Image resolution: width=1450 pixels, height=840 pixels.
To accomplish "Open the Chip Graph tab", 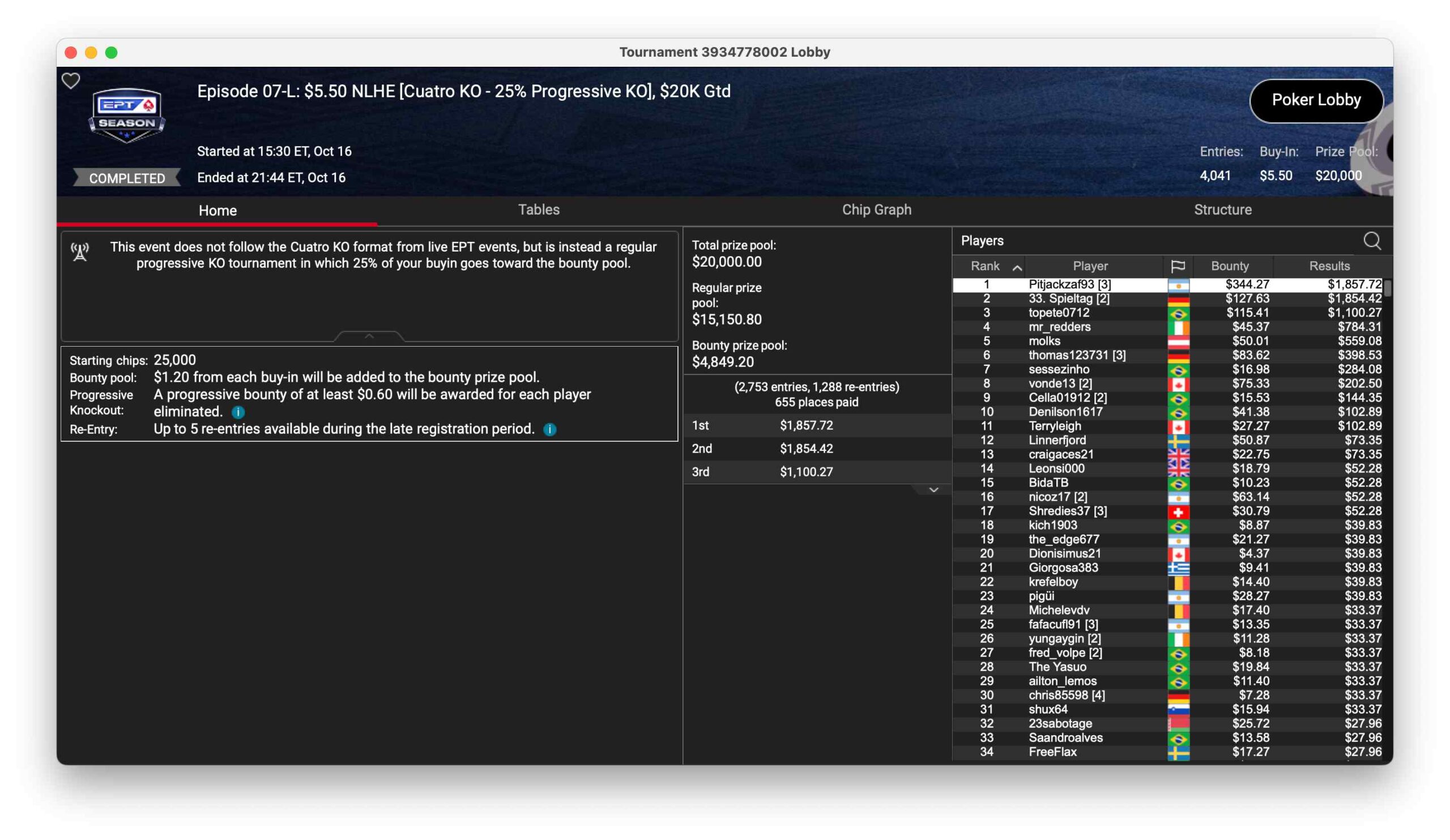I will tap(876, 210).
